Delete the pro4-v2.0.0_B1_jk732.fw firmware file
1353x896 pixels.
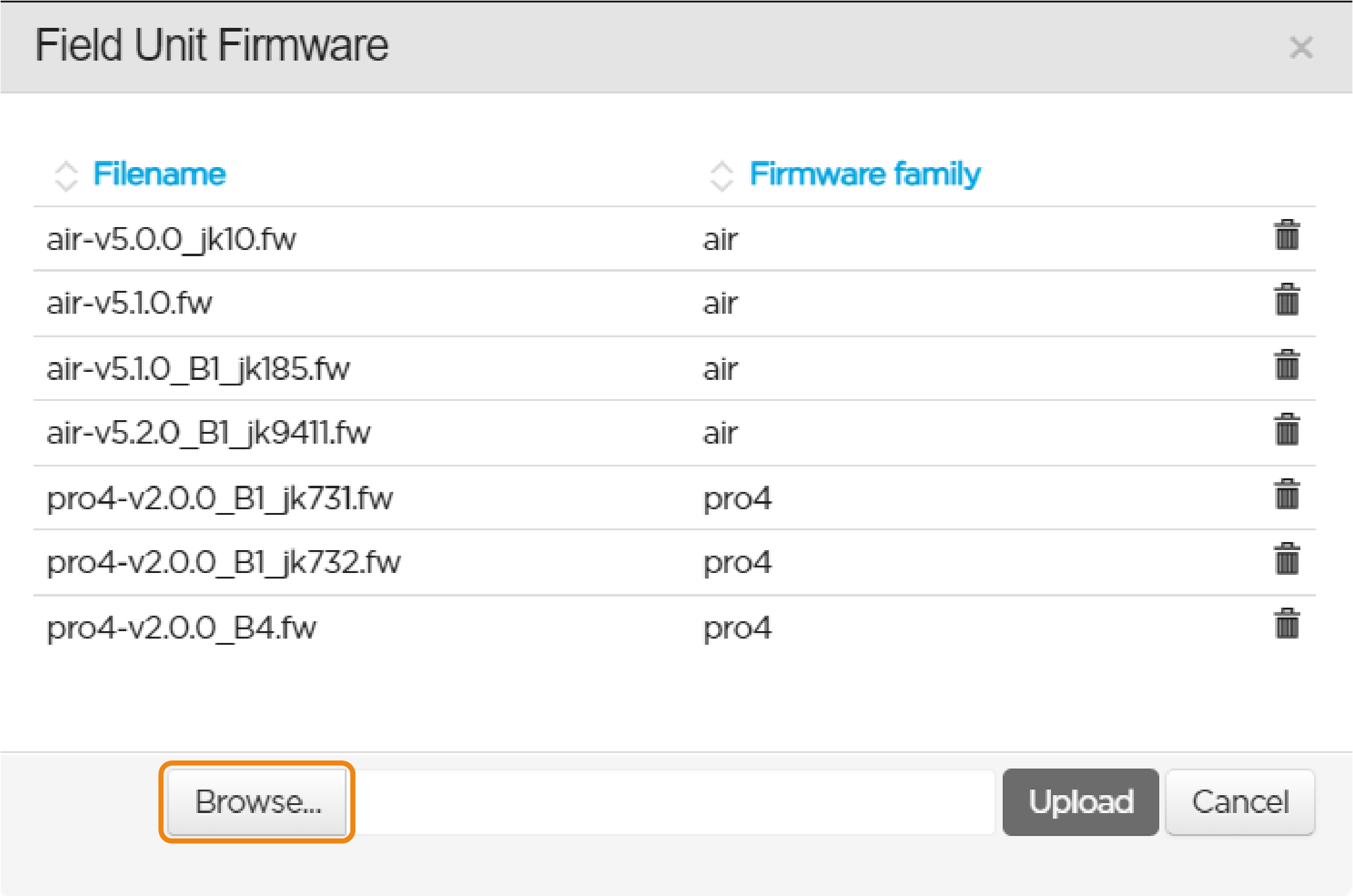(1286, 560)
